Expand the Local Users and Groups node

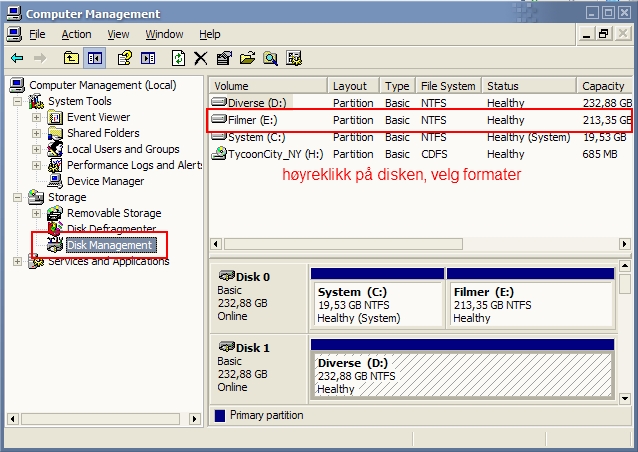[36, 149]
